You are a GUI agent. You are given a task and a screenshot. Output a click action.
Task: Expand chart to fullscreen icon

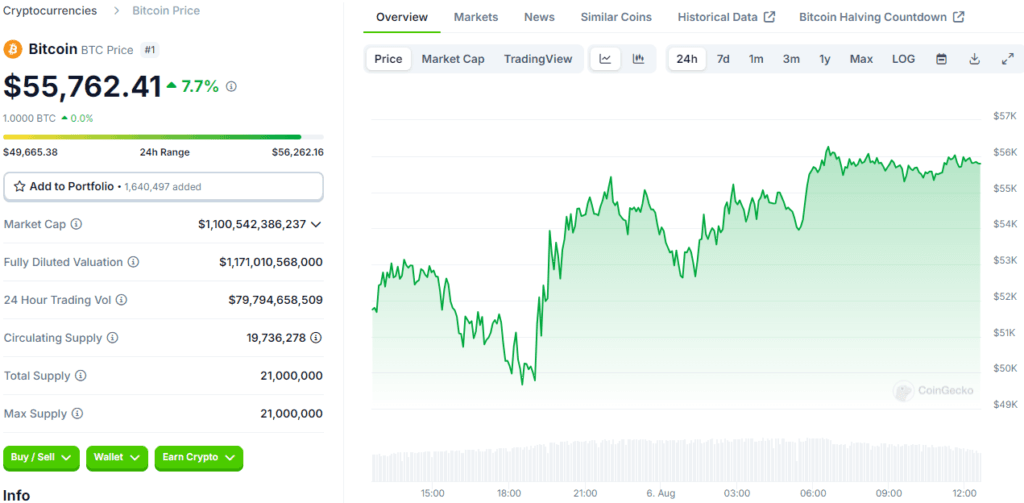(1007, 59)
